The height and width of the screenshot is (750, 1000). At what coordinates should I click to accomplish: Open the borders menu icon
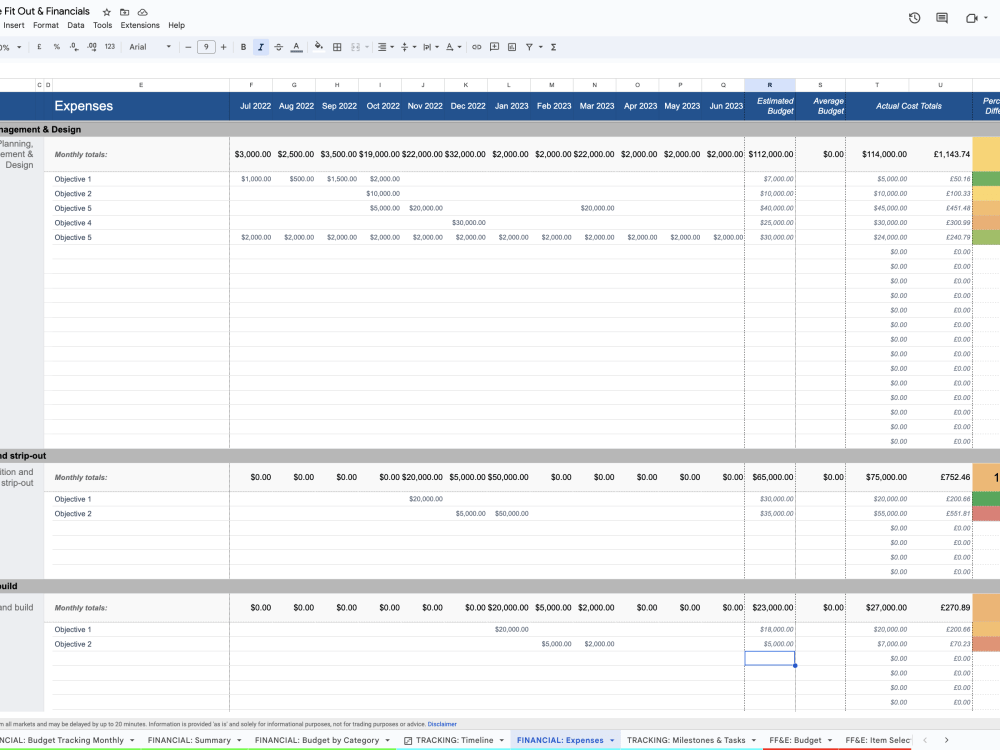[x=335, y=47]
